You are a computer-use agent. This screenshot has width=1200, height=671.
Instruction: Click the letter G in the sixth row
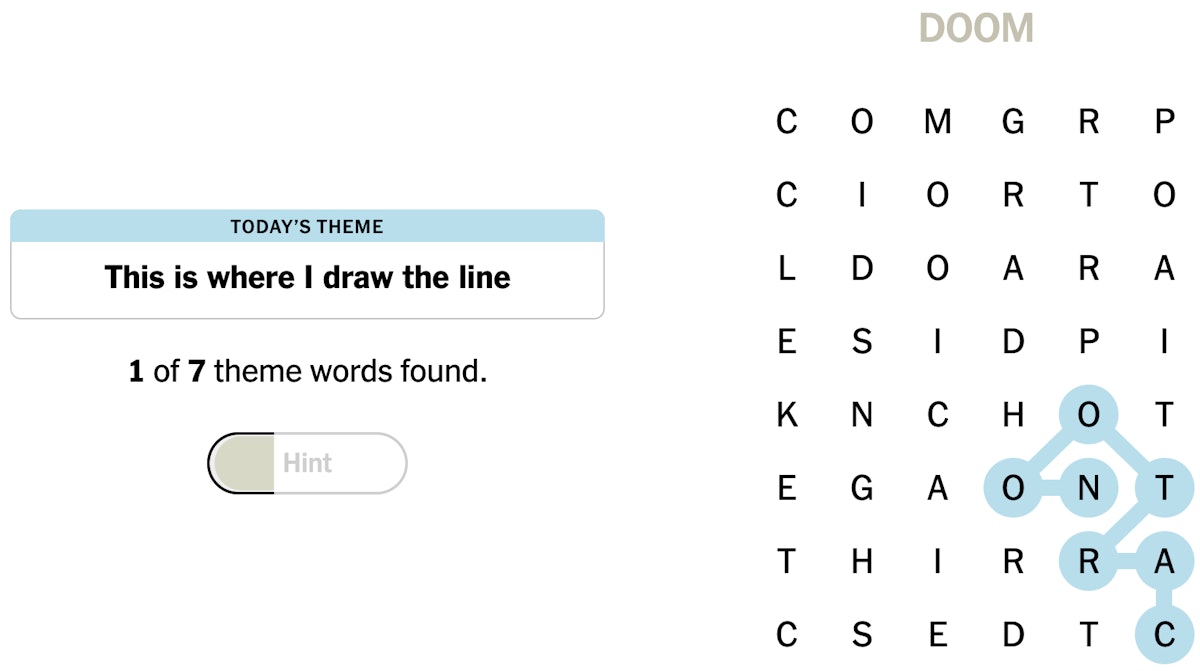(x=861, y=488)
